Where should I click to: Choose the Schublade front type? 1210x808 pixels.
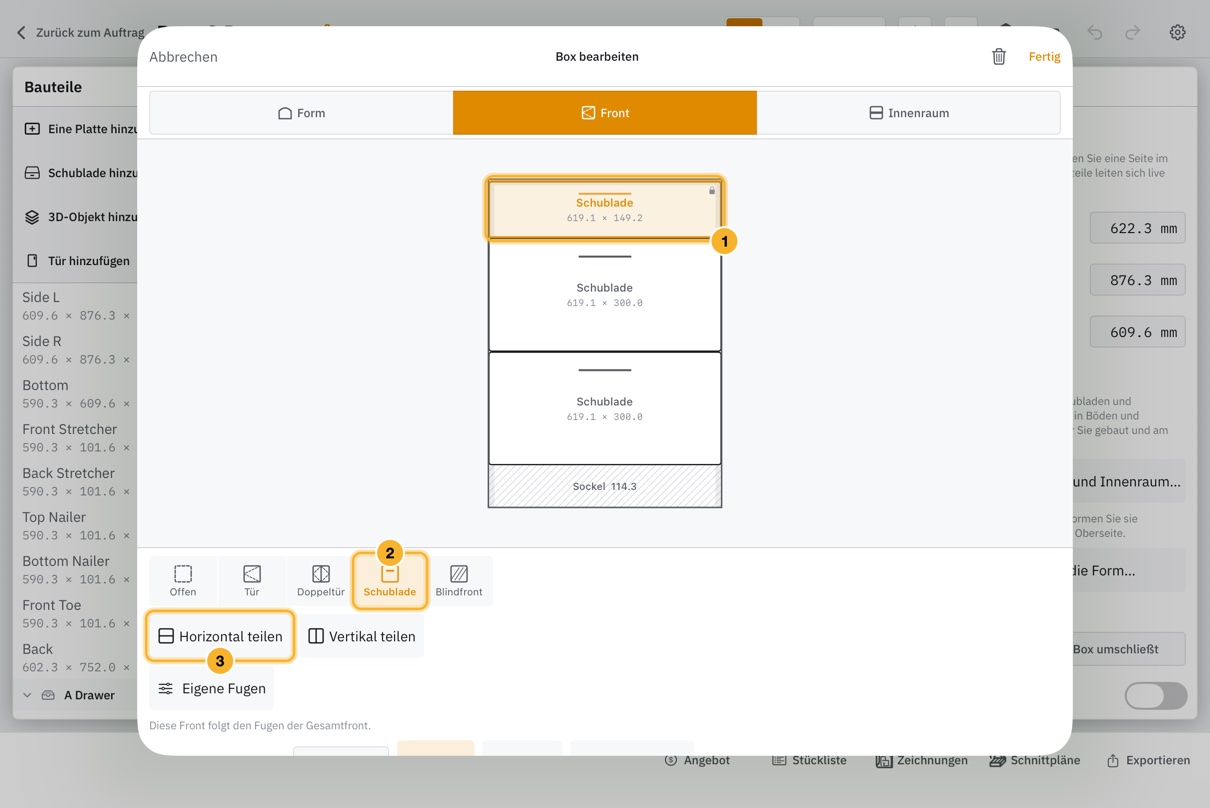tap(390, 581)
